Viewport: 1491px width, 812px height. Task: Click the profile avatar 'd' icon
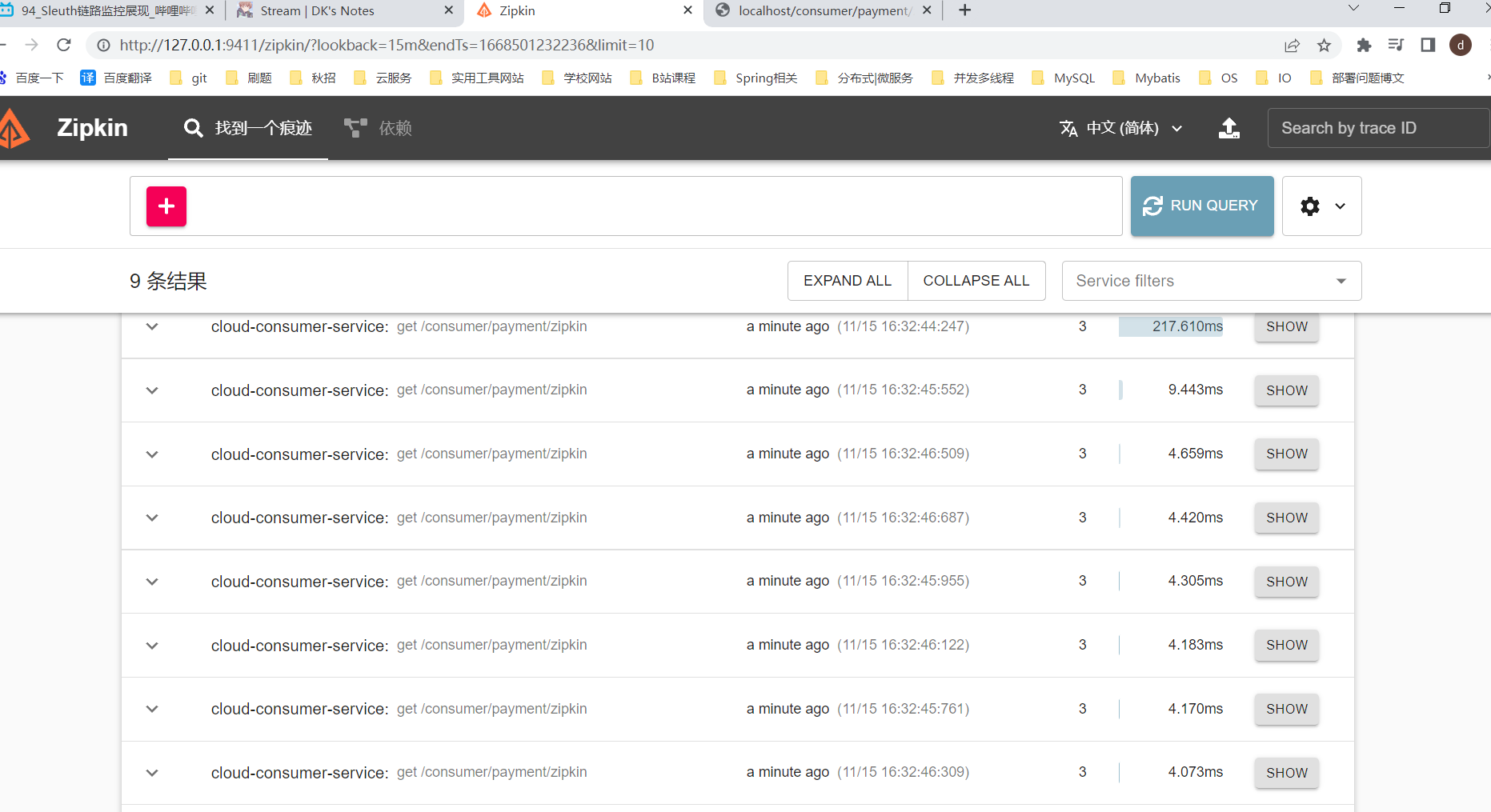click(1461, 45)
